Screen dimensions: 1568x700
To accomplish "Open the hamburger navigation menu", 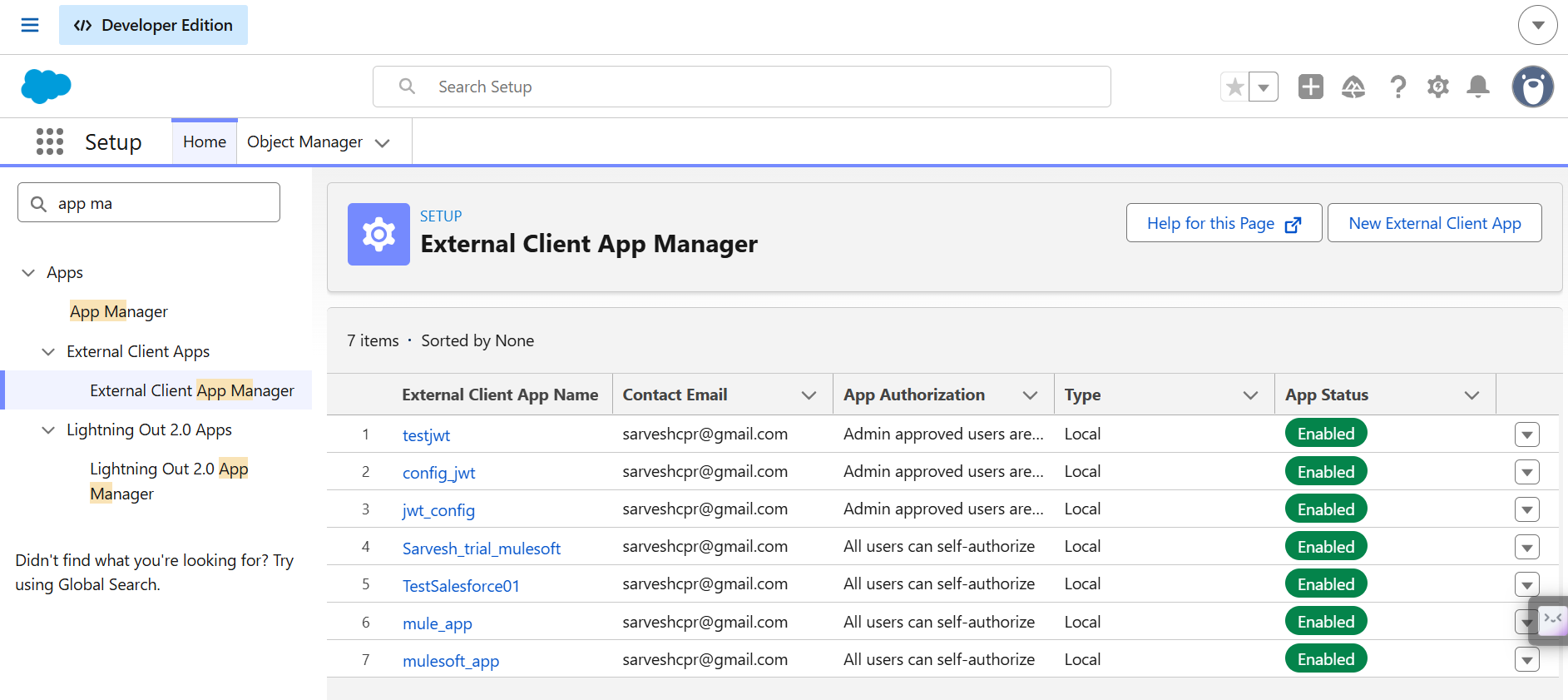I will click(x=30, y=25).
